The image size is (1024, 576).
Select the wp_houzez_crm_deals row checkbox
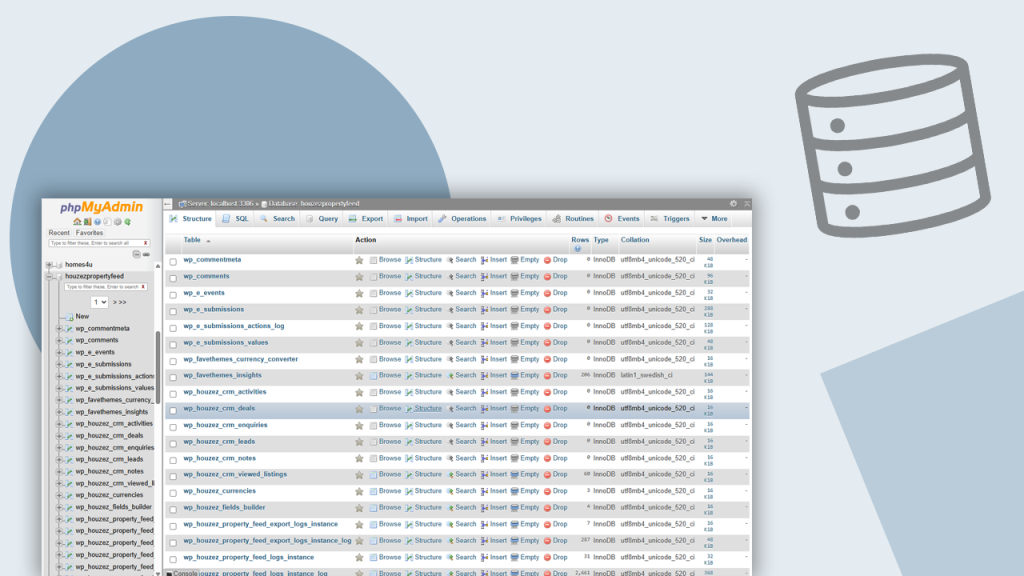[173, 410]
